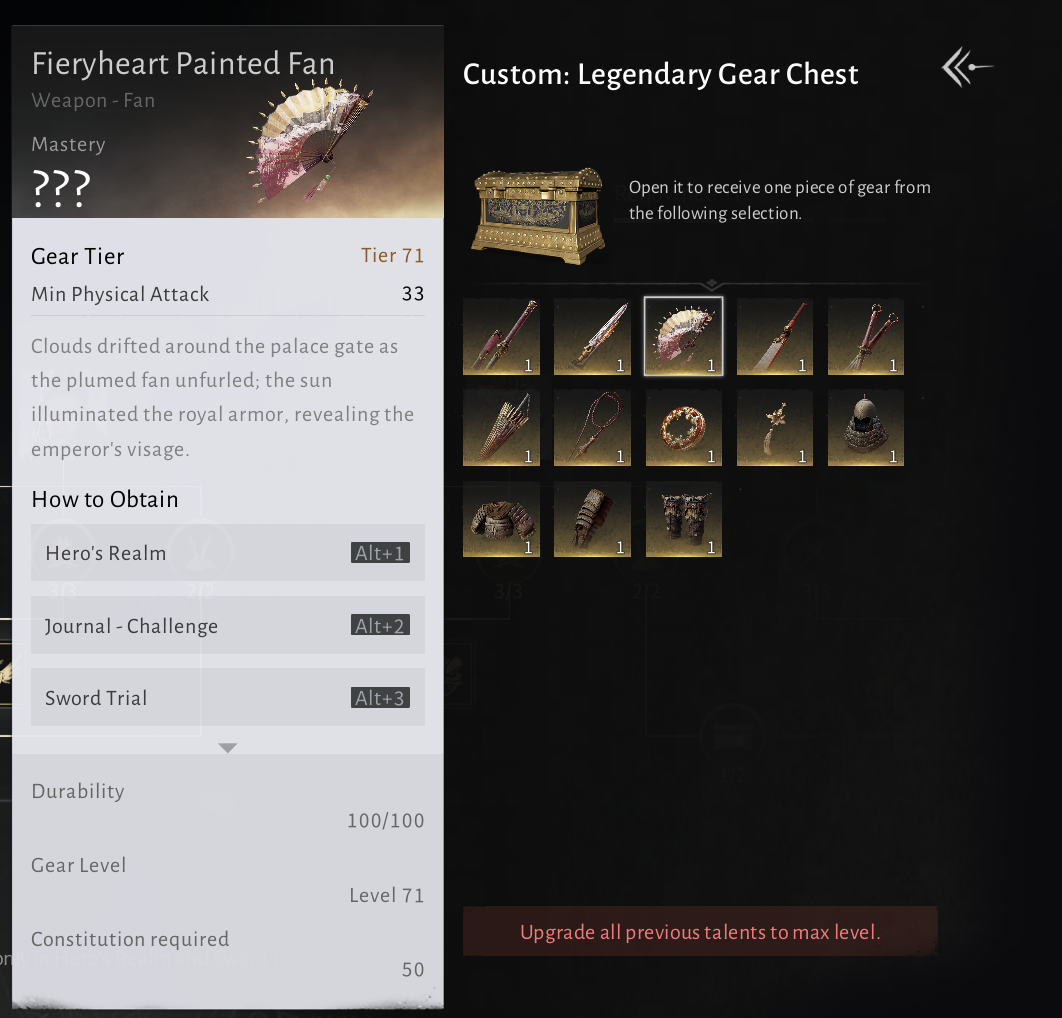The image size is (1062, 1018).
Task: Pick the chest armor gear icon
Action: click(501, 519)
